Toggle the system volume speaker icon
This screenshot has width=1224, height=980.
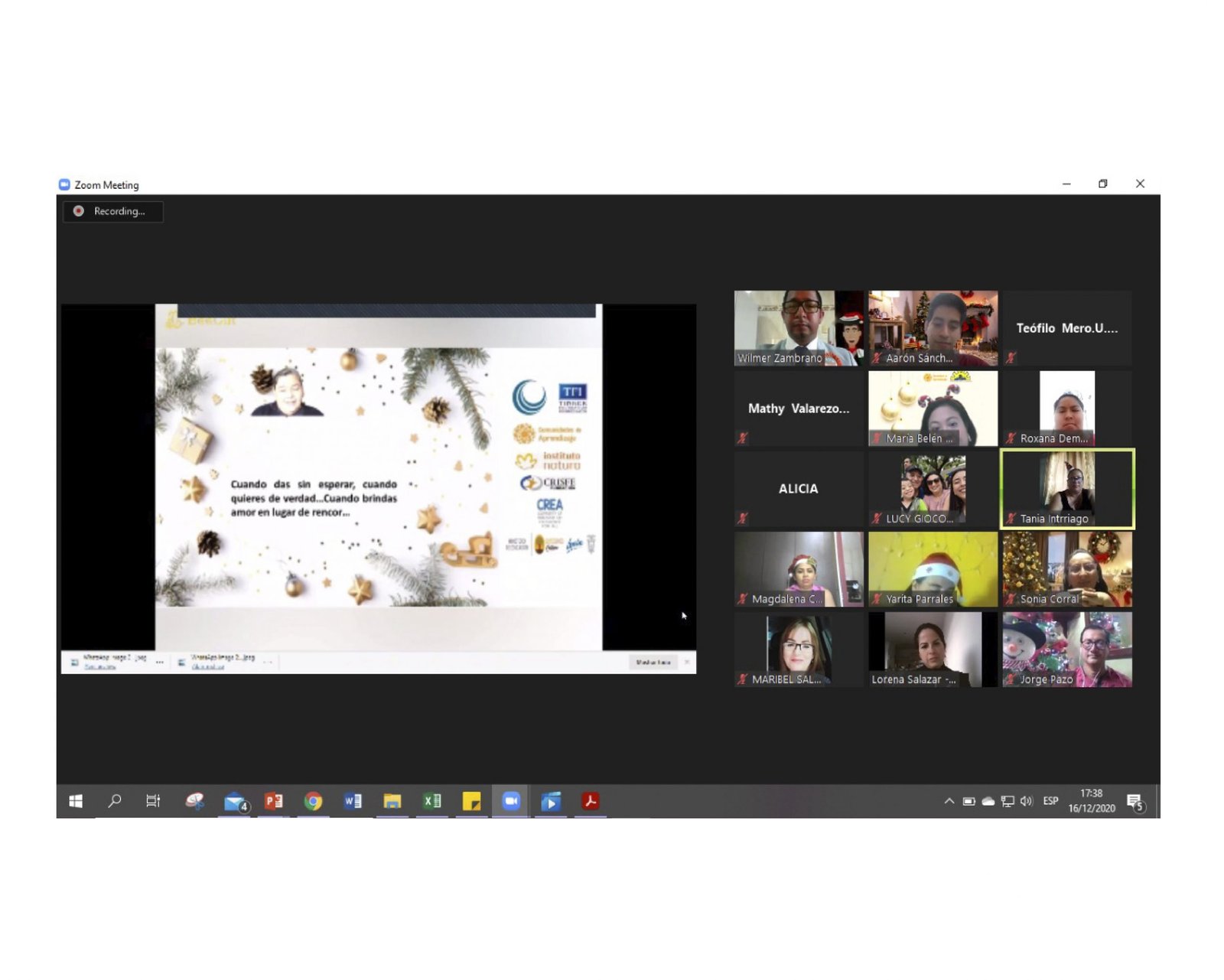coord(1027,801)
